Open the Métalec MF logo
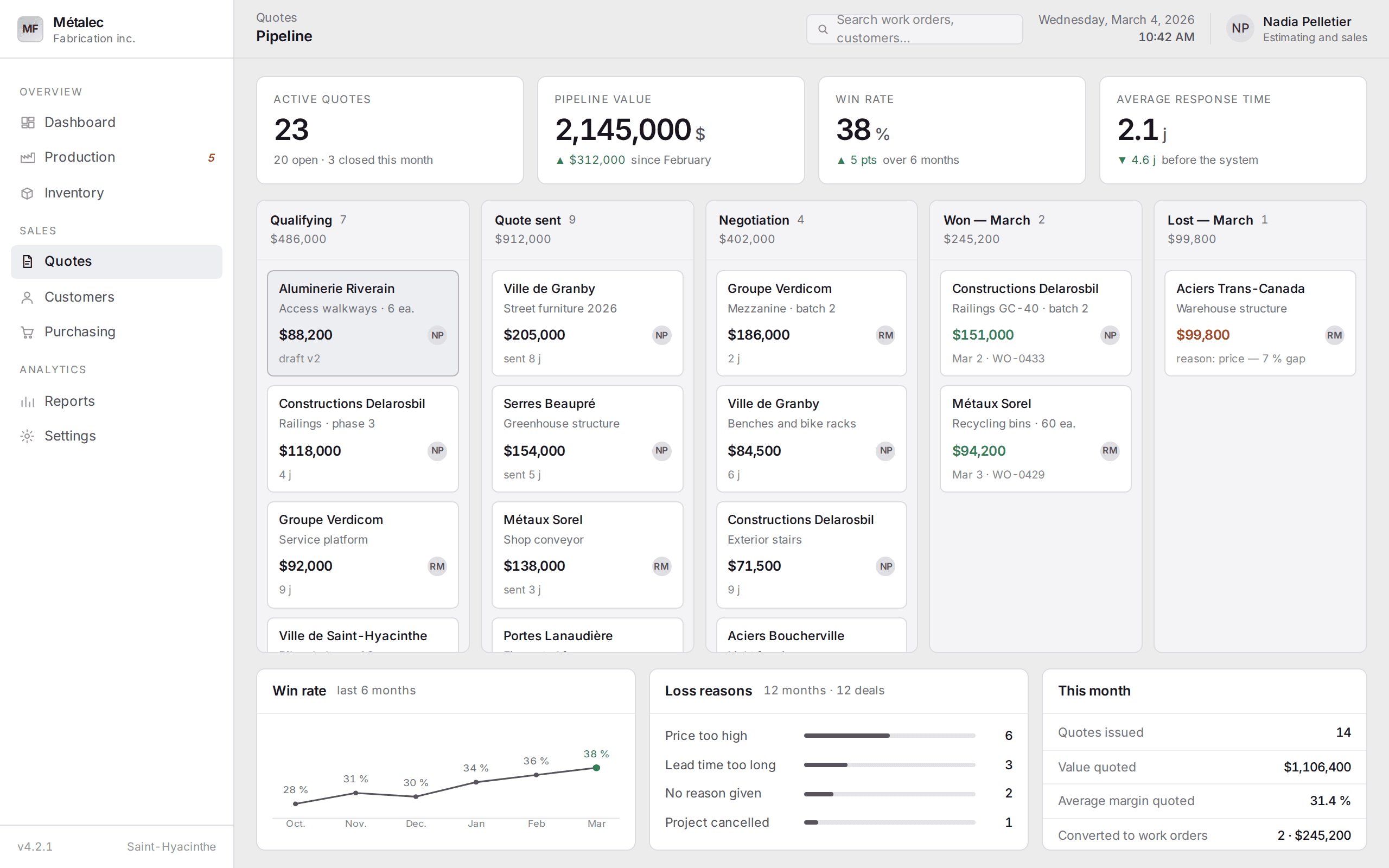This screenshot has width=1389, height=868. (x=30, y=29)
